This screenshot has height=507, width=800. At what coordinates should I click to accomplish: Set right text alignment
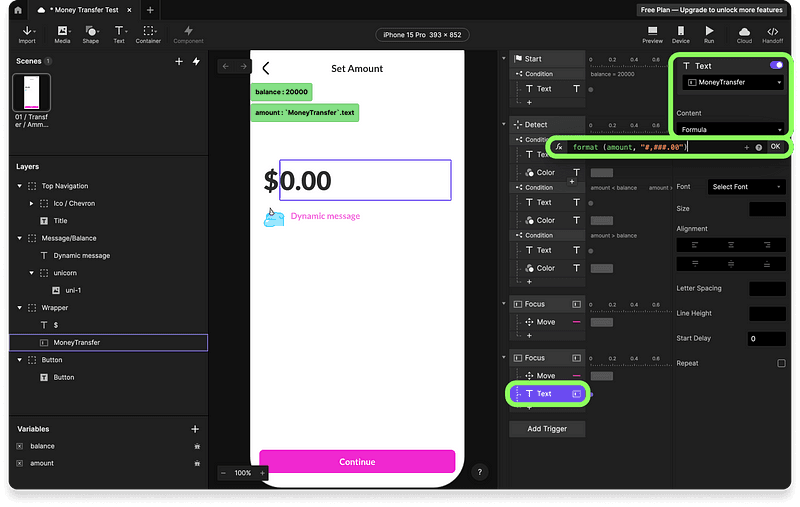click(x=767, y=245)
